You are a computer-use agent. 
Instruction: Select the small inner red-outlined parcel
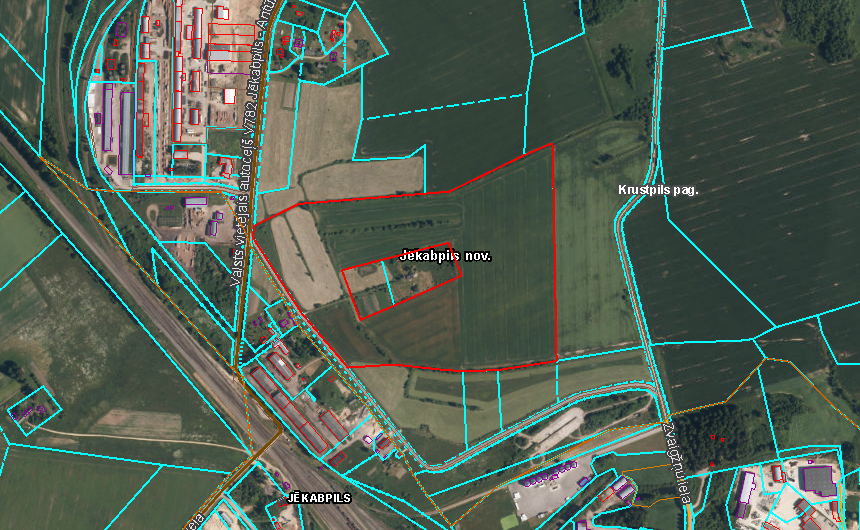pos(400,288)
